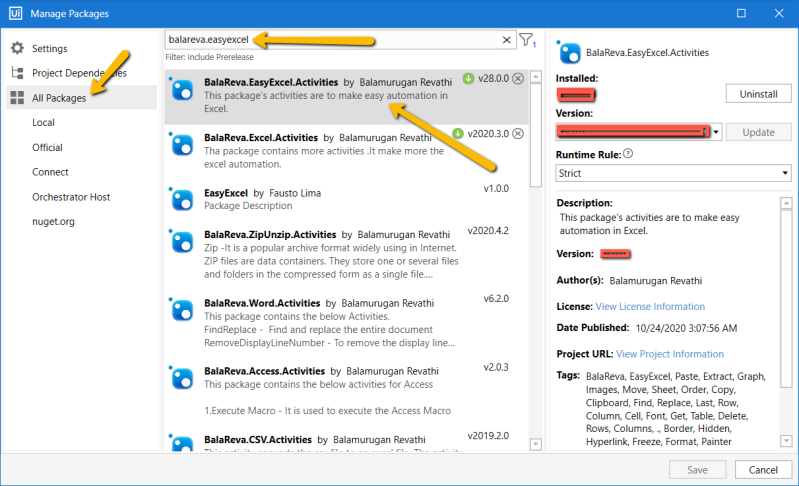Viewport: 799px width, 486px height.
Task: Click version label v2.0.3
Action: [496, 367]
